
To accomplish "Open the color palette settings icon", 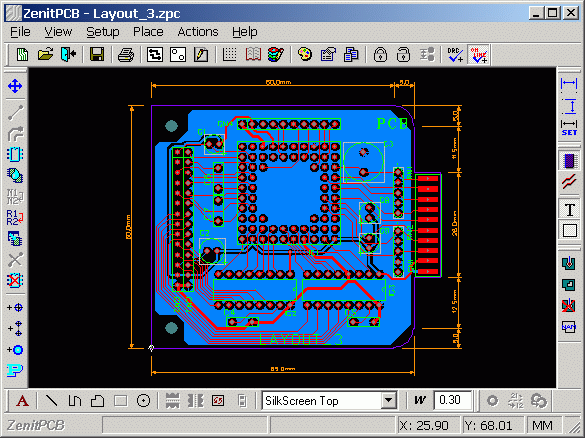I will point(305,55).
